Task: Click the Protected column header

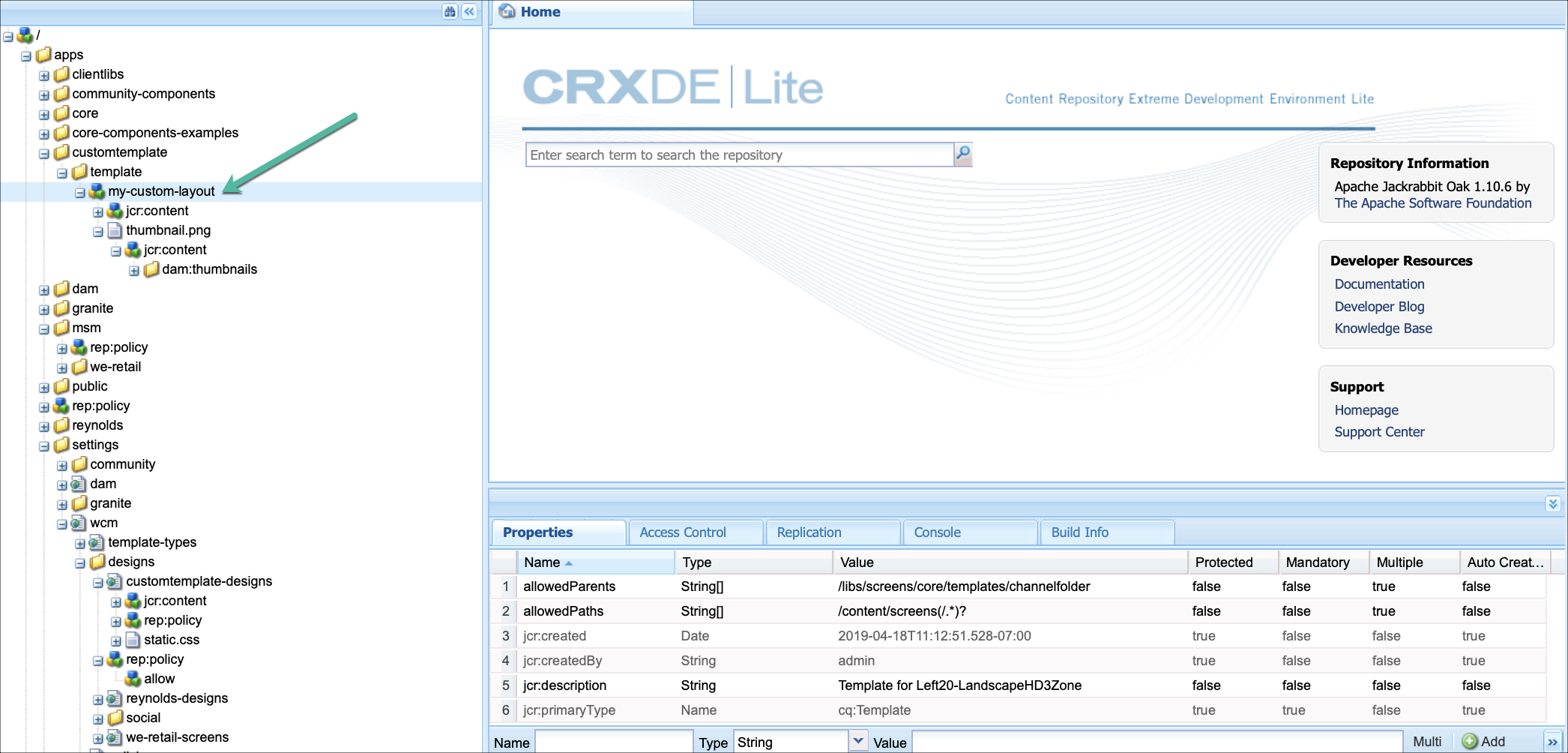Action: (x=1233, y=562)
